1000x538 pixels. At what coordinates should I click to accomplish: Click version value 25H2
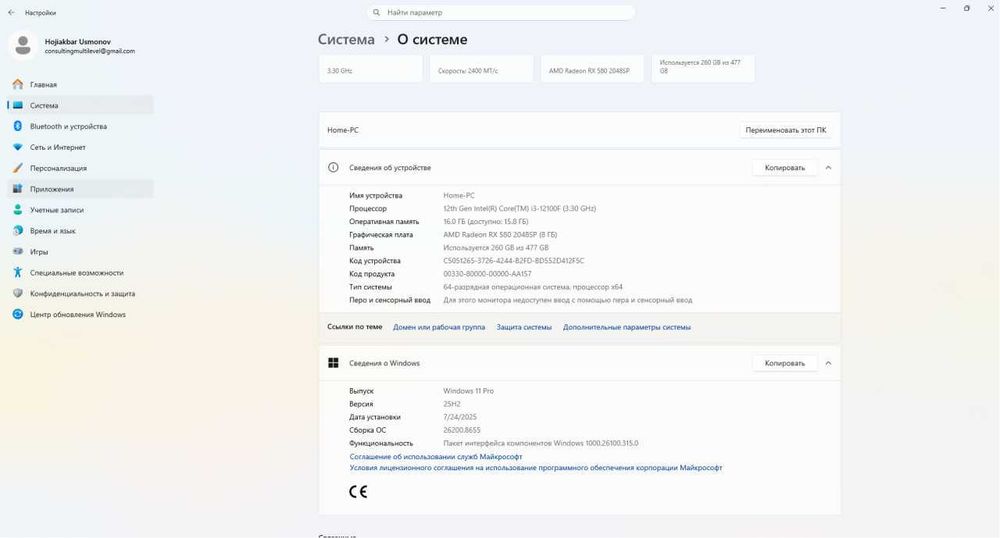pos(452,404)
